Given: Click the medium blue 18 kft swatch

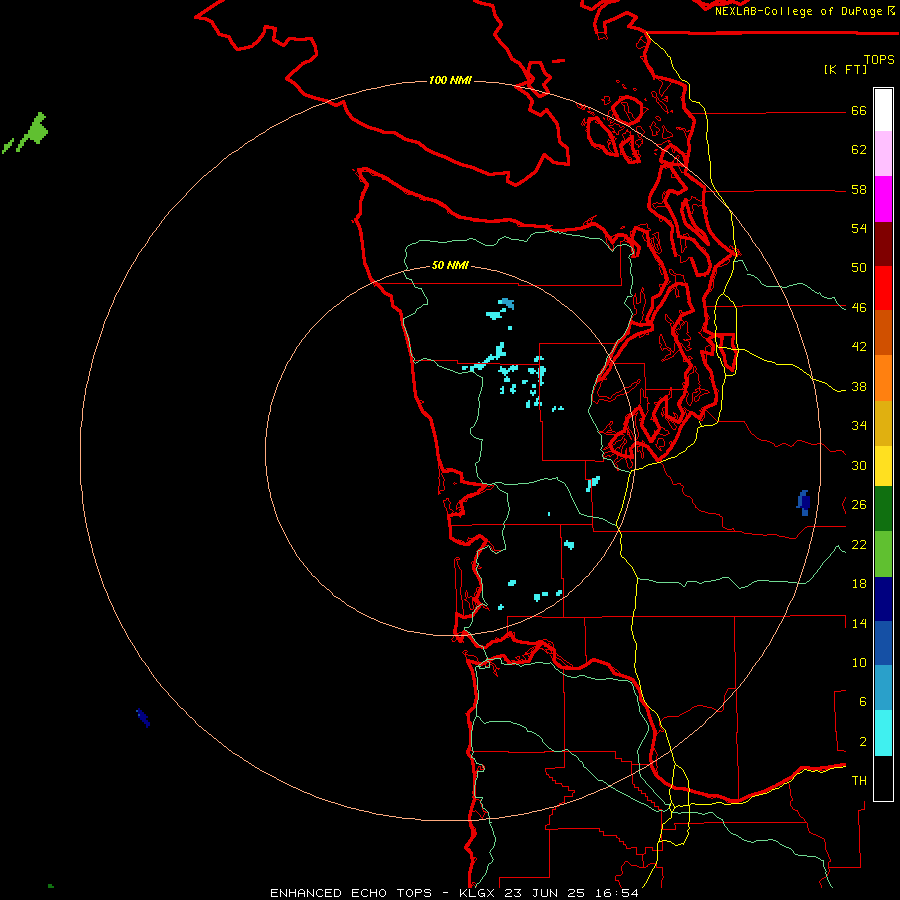Looking at the screenshot, I should click(883, 643).
